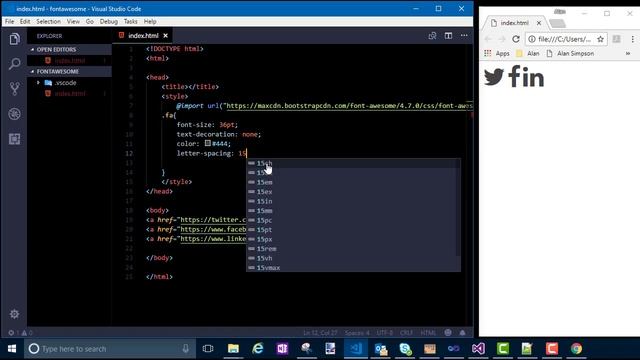Select index.html under Open Editors
This screenshot has height=360, width=640.
[69, 60]
